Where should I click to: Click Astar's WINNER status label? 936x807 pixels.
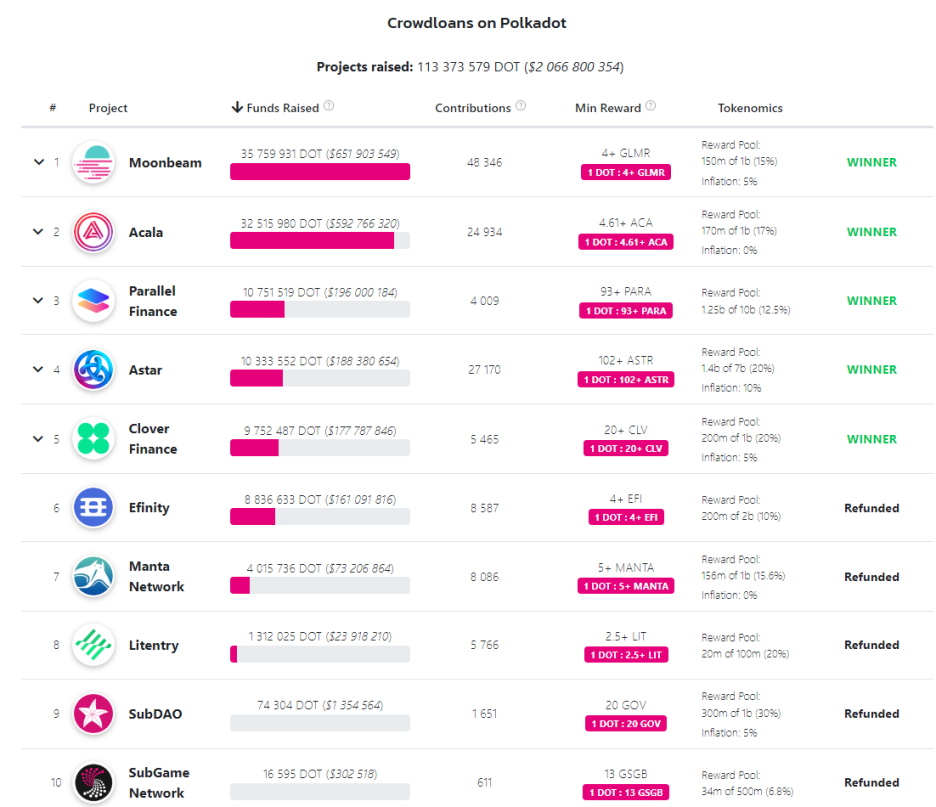coord(872,369)
